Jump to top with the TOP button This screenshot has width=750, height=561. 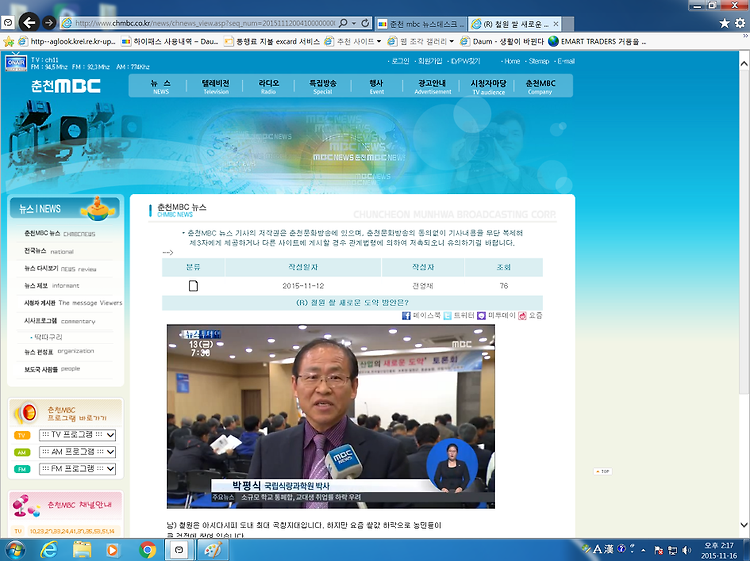coord(603,472)
